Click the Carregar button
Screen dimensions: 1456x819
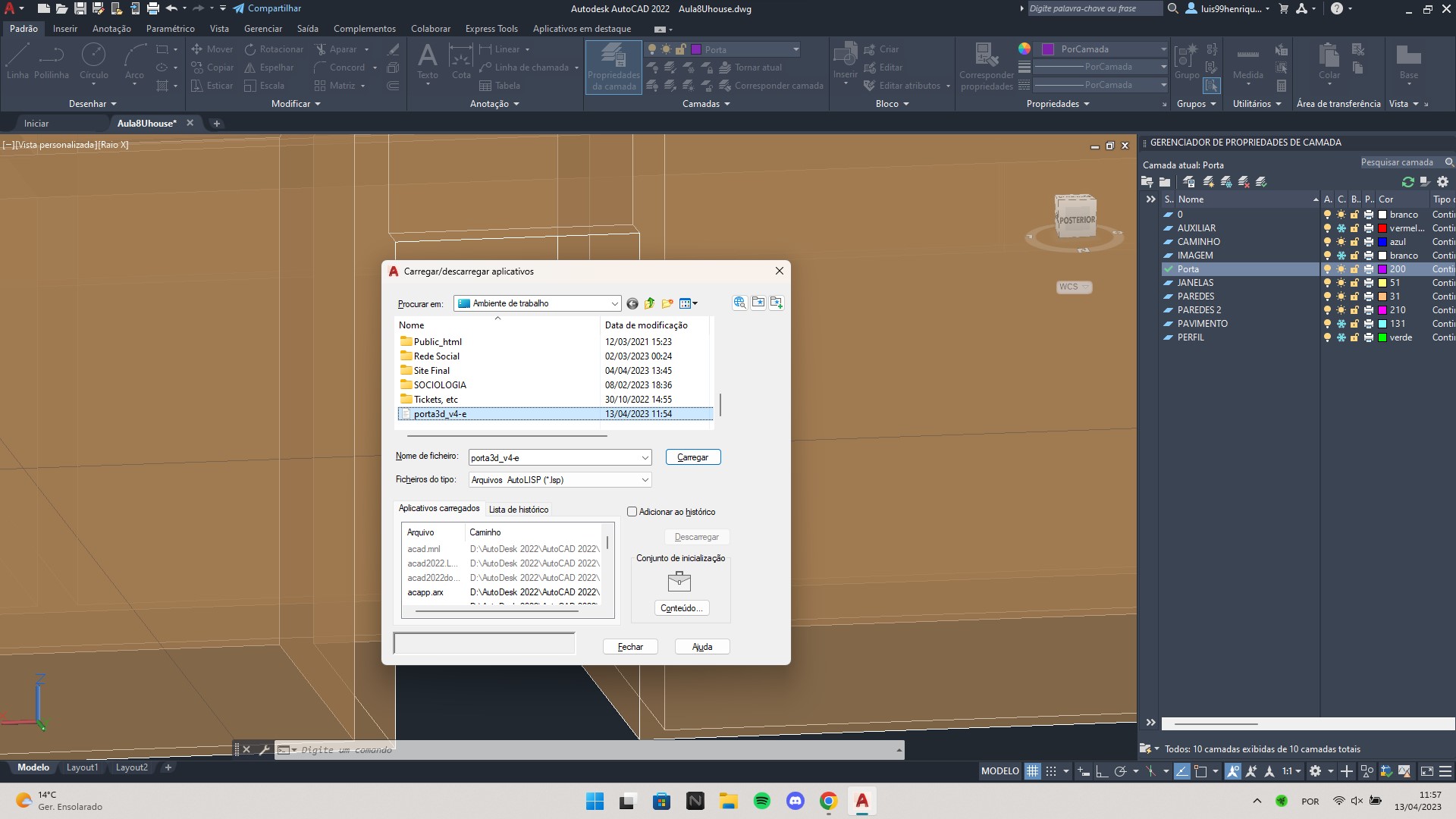[693, 457]
